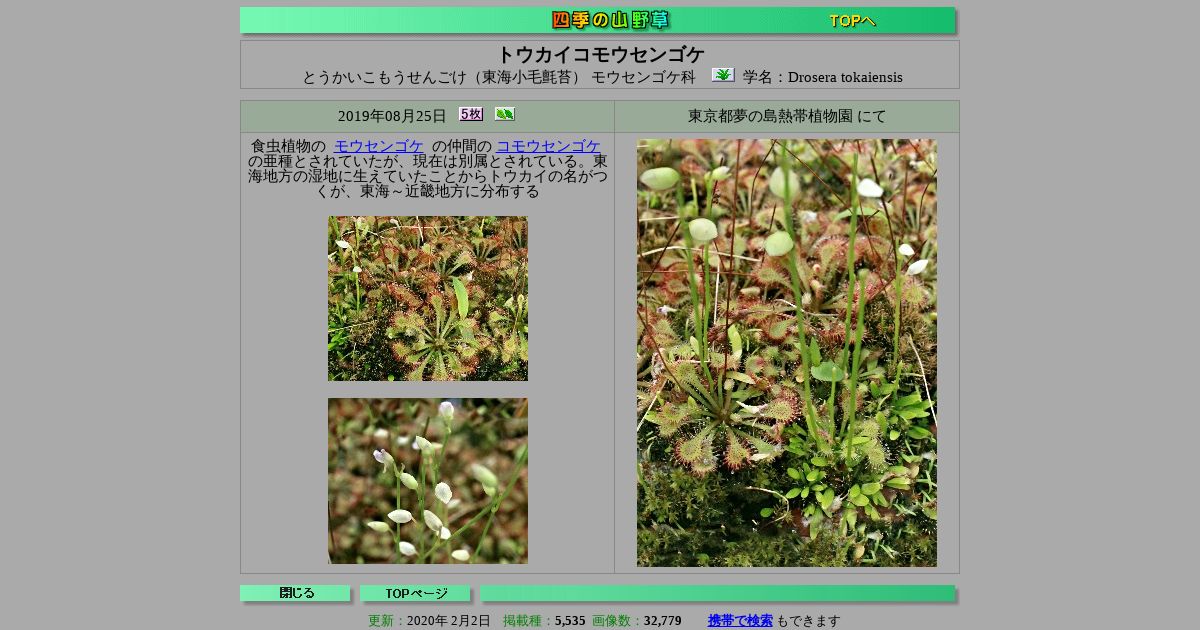Screen dimensions: 1200x630
Task: Select image count 32,779
Action: [663, 621]
